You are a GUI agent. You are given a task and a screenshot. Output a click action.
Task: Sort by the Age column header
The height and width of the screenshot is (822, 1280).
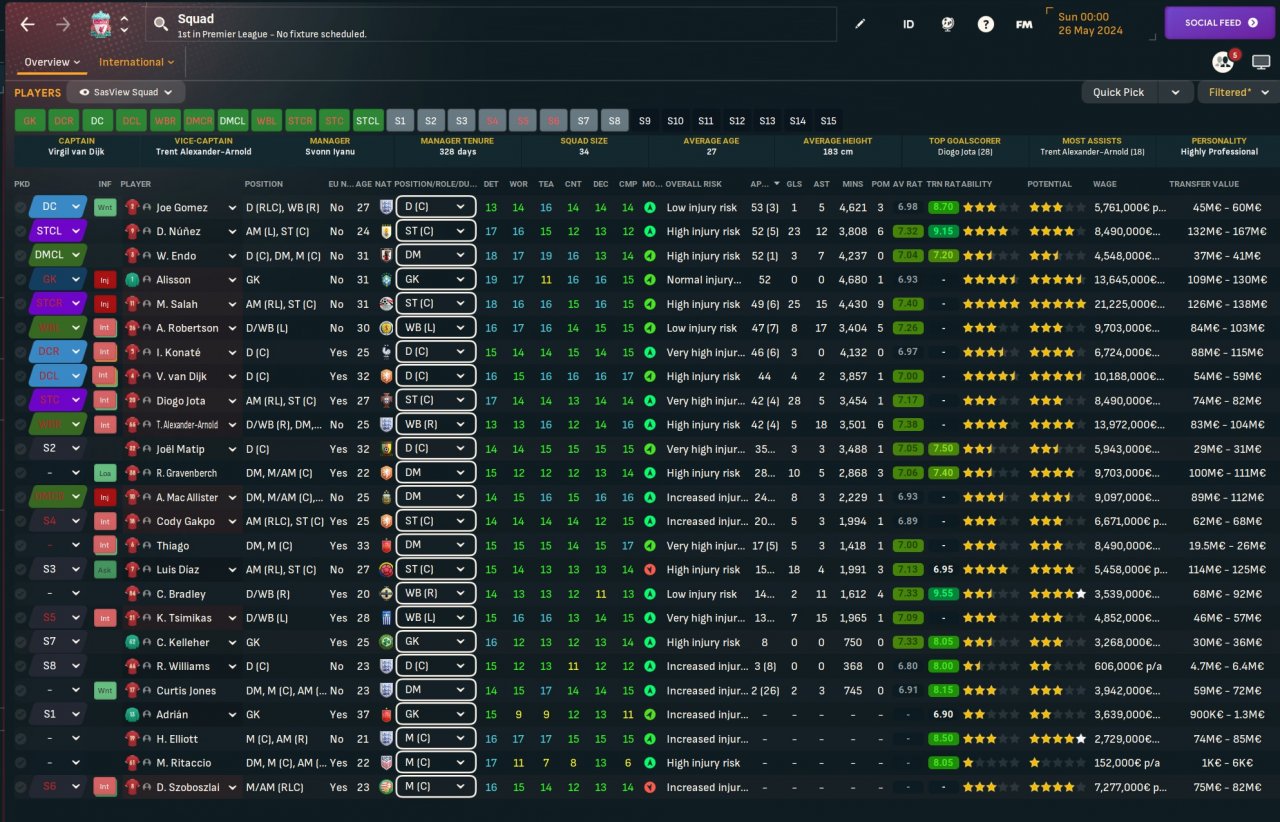(x=363, y=184)
